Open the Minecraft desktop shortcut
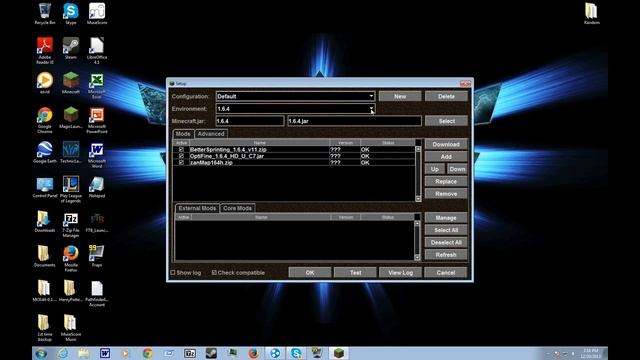640x360 pixels. point(71,83)
